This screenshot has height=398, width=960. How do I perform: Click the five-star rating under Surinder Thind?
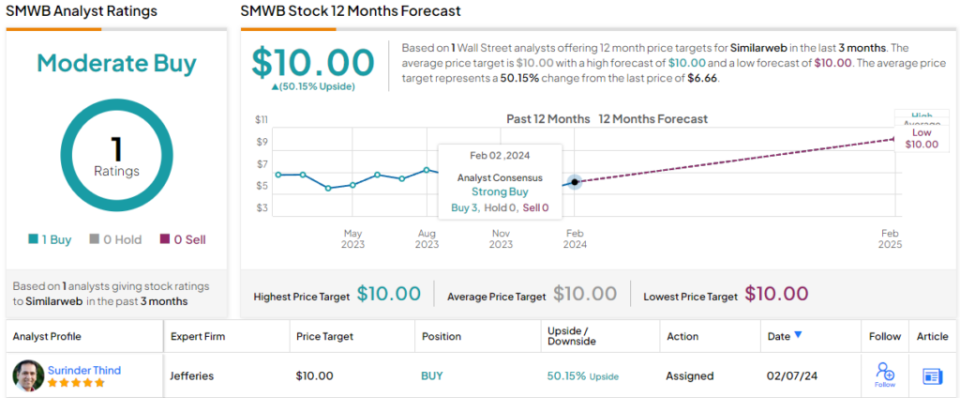76,383
